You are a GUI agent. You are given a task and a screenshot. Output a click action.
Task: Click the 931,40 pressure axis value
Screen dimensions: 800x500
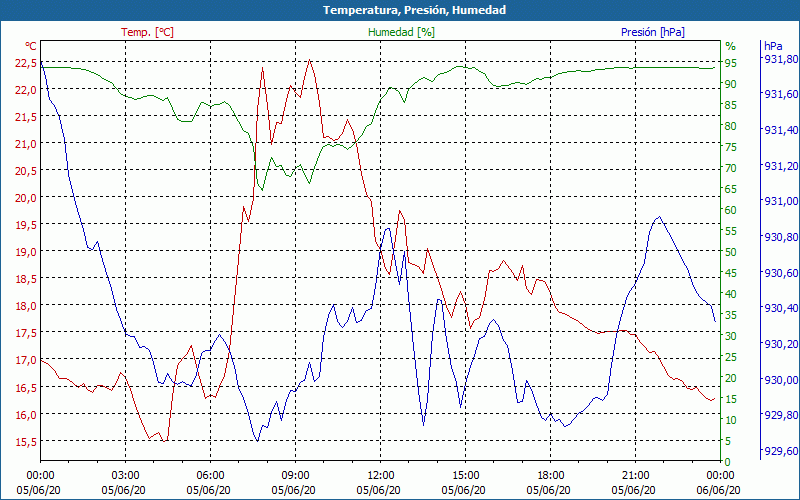click(781, 131)
